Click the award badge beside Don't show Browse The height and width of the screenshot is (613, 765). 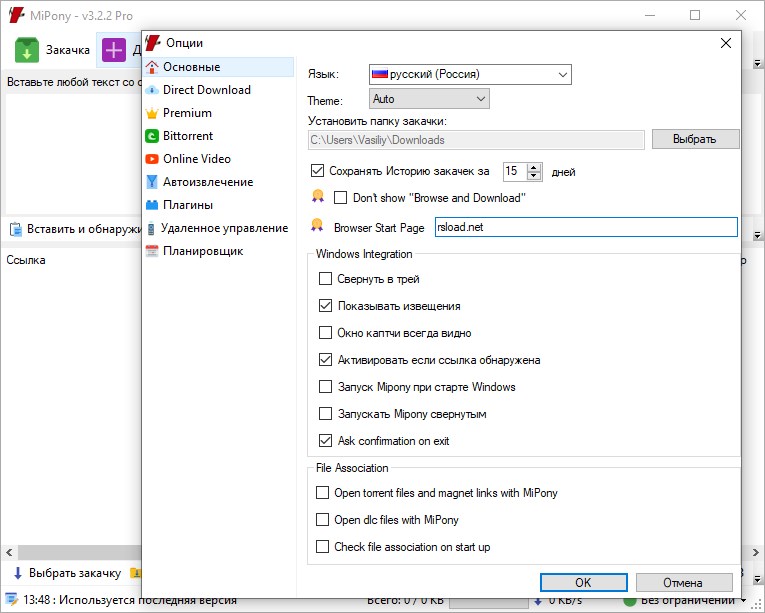tap(318, 196)
